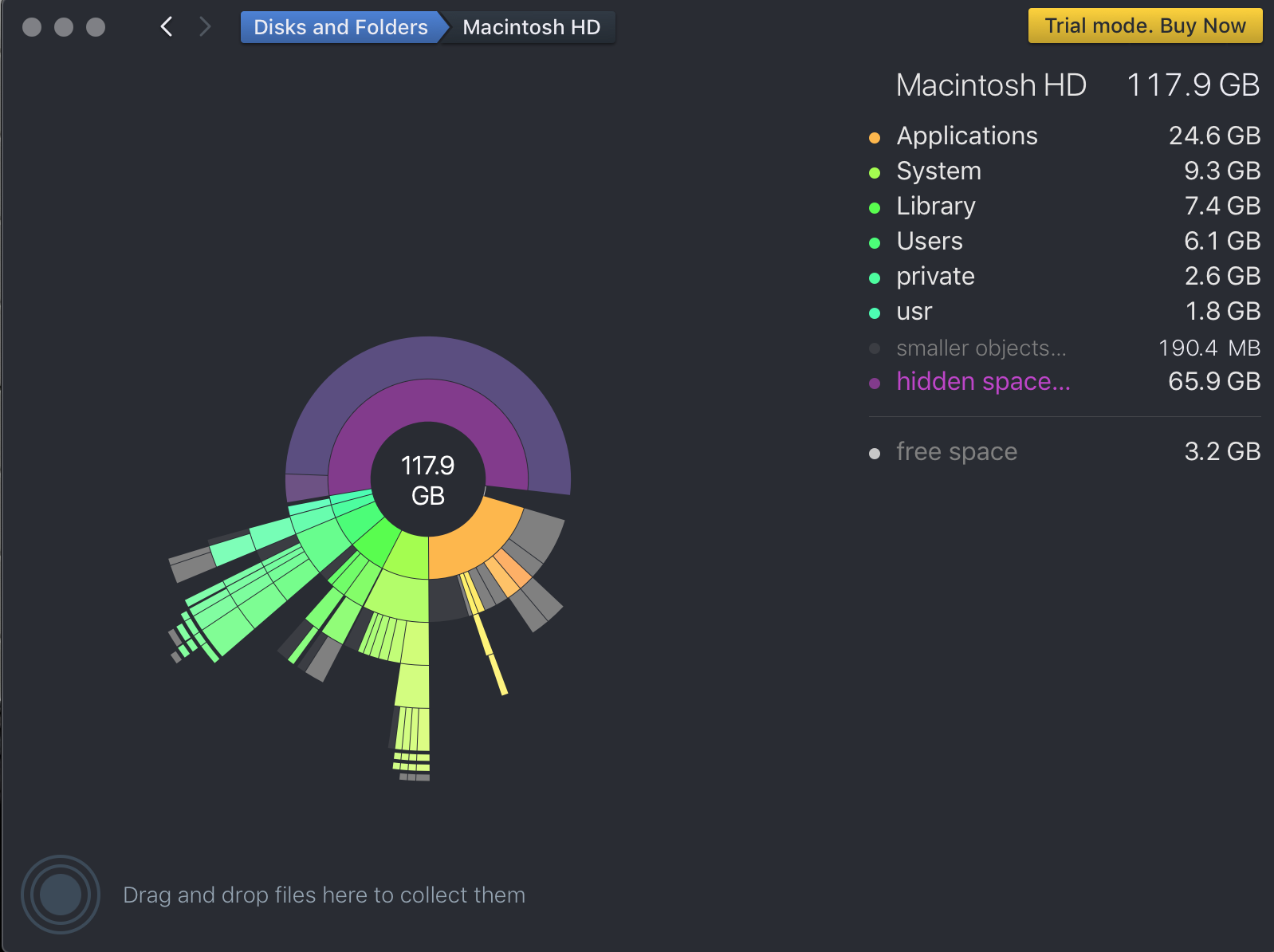The image size is (1274, 952).
Task: Click the 65.9 GB hidden space size
Action: tap(1214, 381)
